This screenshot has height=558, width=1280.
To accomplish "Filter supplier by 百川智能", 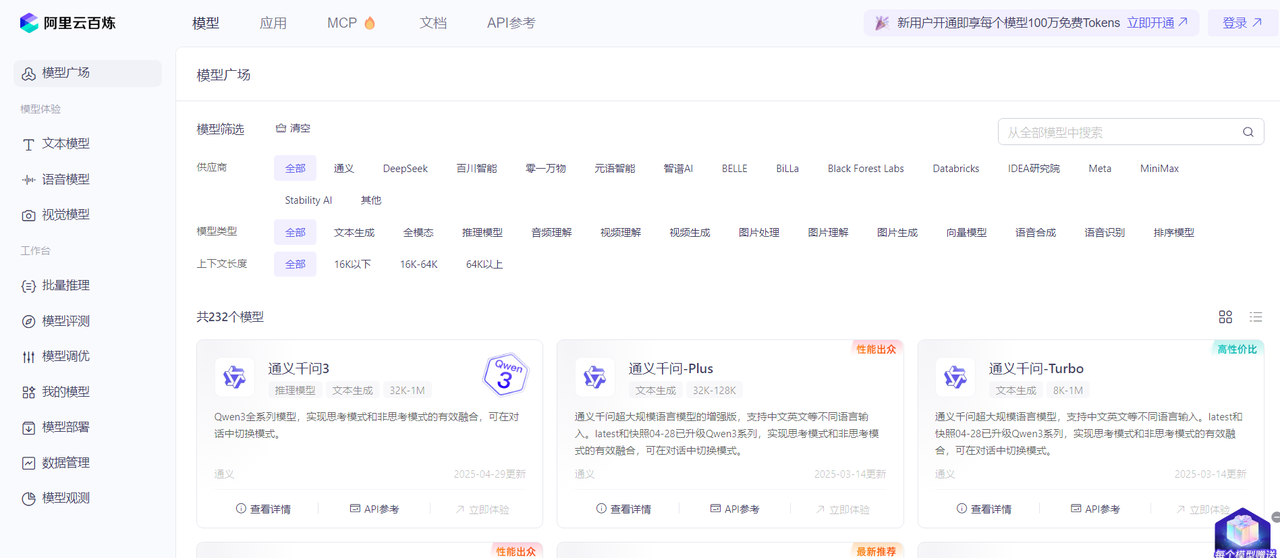I will tap(476, 169).
